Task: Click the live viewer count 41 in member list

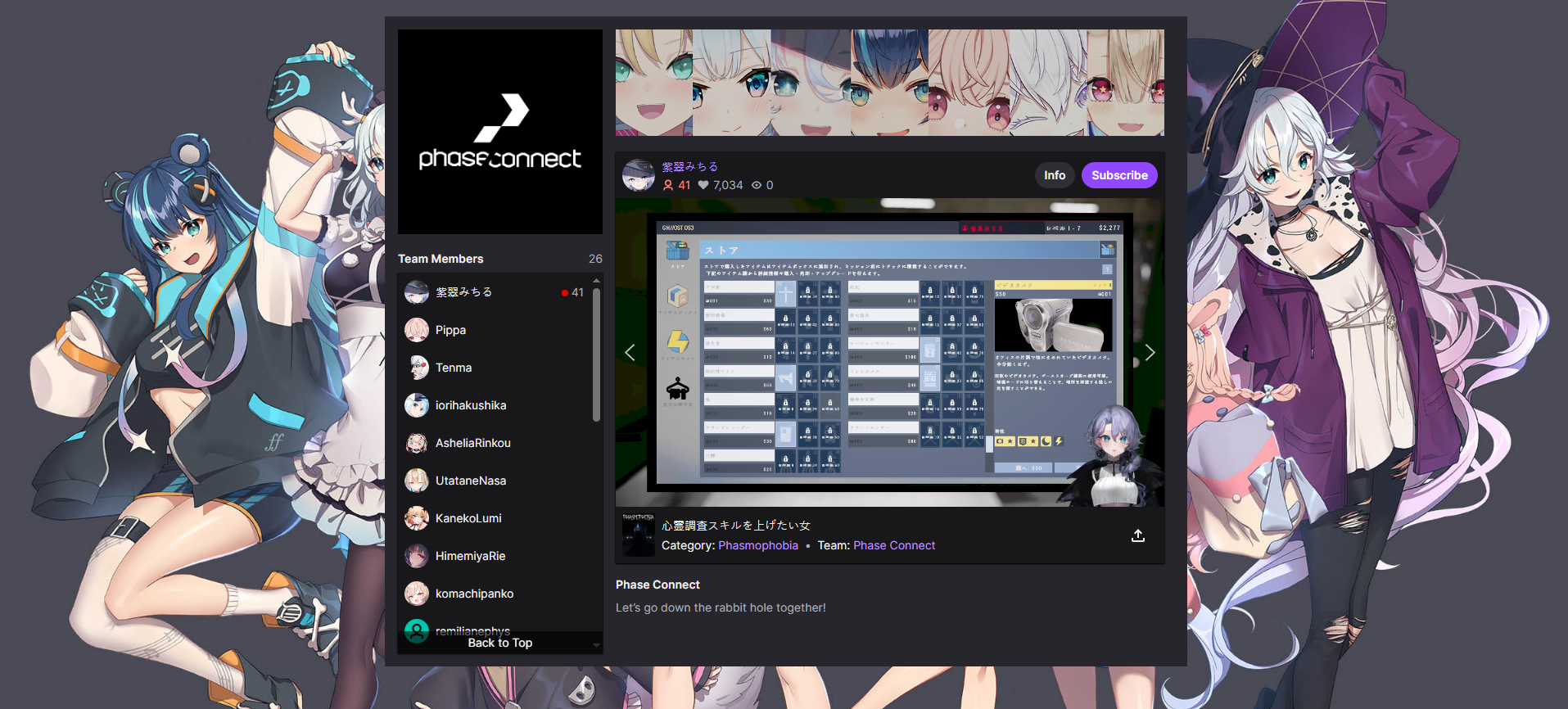Action: (577, 292)
